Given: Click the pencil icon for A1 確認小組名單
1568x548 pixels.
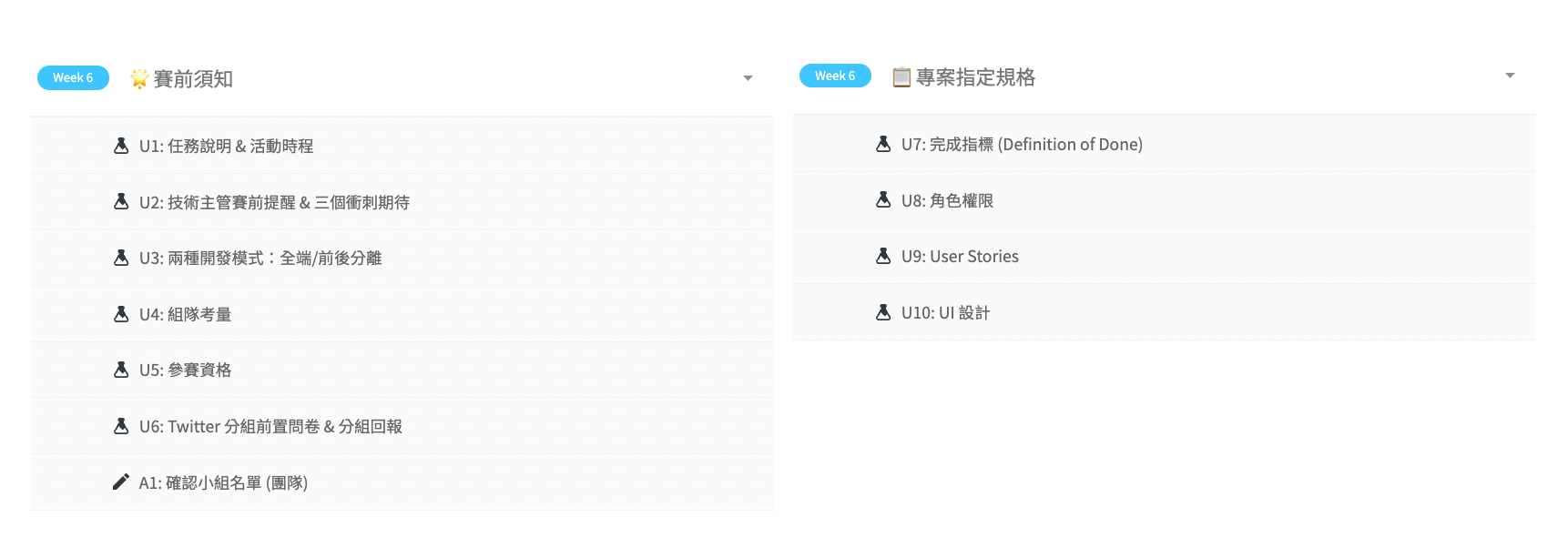Looking at the screenshot, I should [121, 482].
